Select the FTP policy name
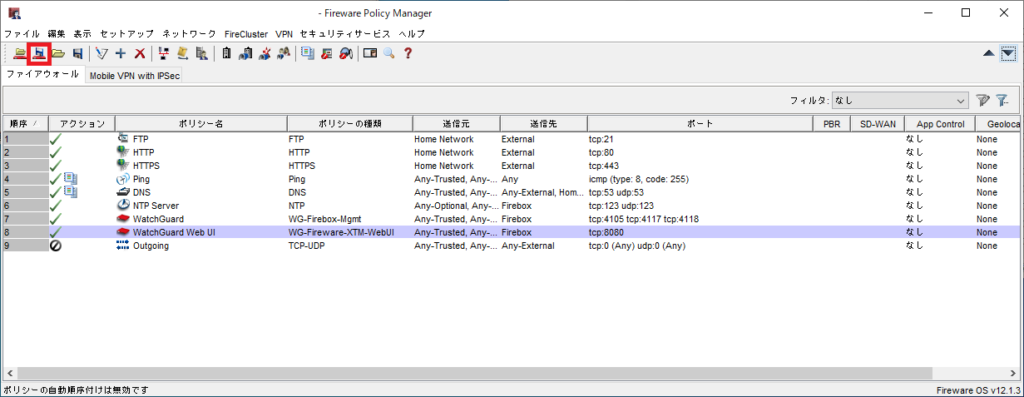Screen dimensions: 1024x397 coord(140,139)
